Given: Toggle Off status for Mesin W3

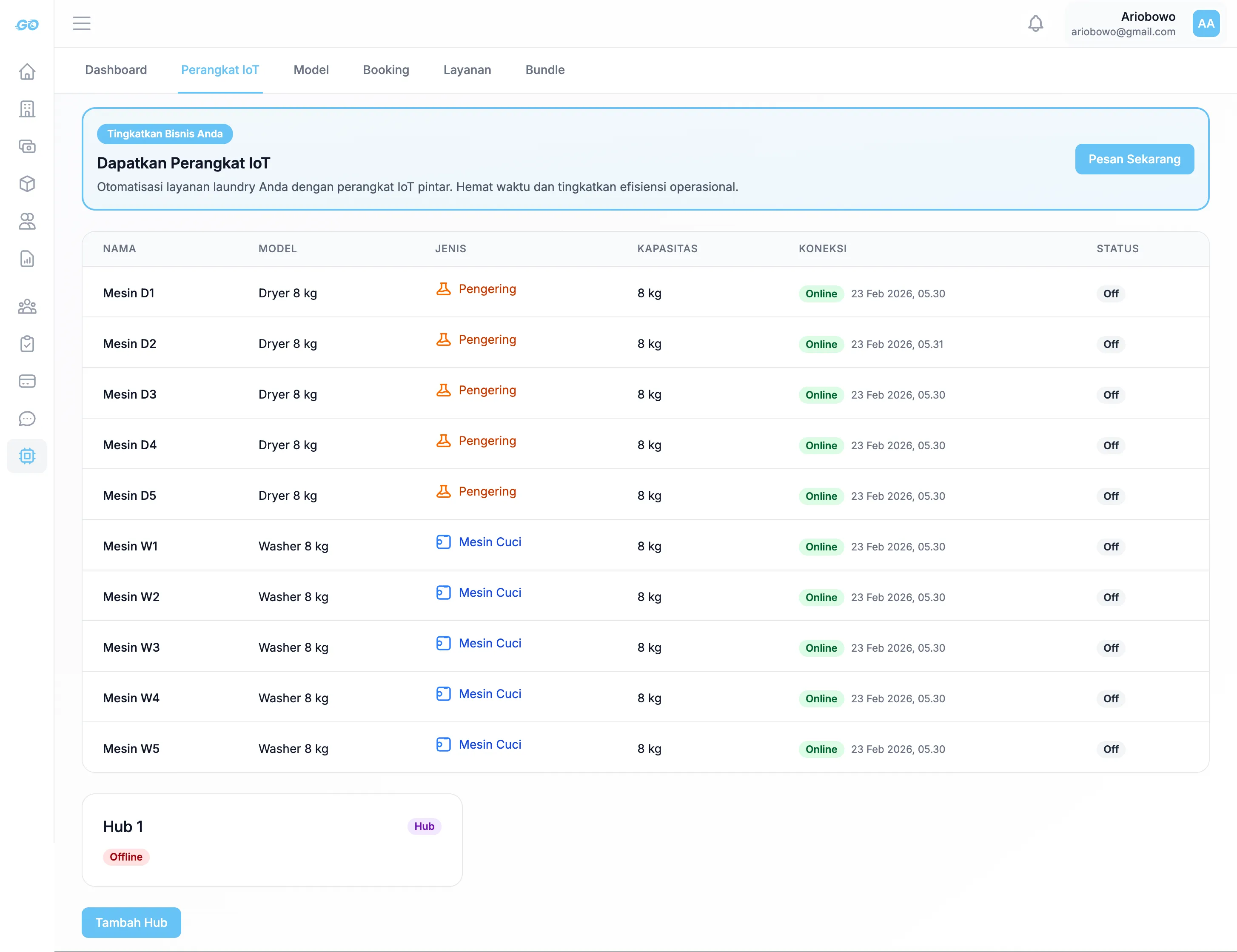Looking at the screenshot, I should coord(1110,648).
